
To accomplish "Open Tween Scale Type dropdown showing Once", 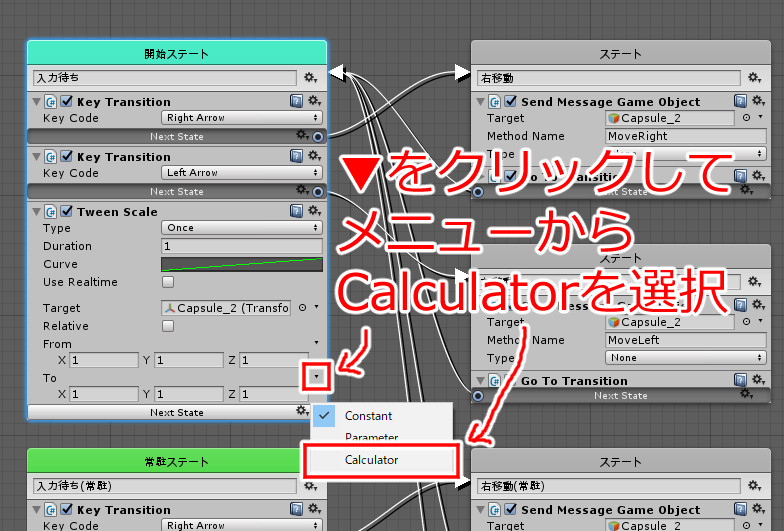I will pyautogui.click(x=242, y=228).
